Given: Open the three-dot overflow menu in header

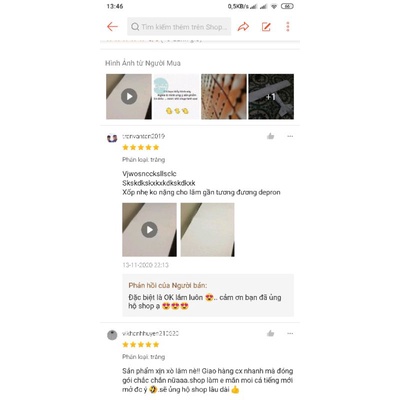Looking at the screenshot, I should 288,27.
